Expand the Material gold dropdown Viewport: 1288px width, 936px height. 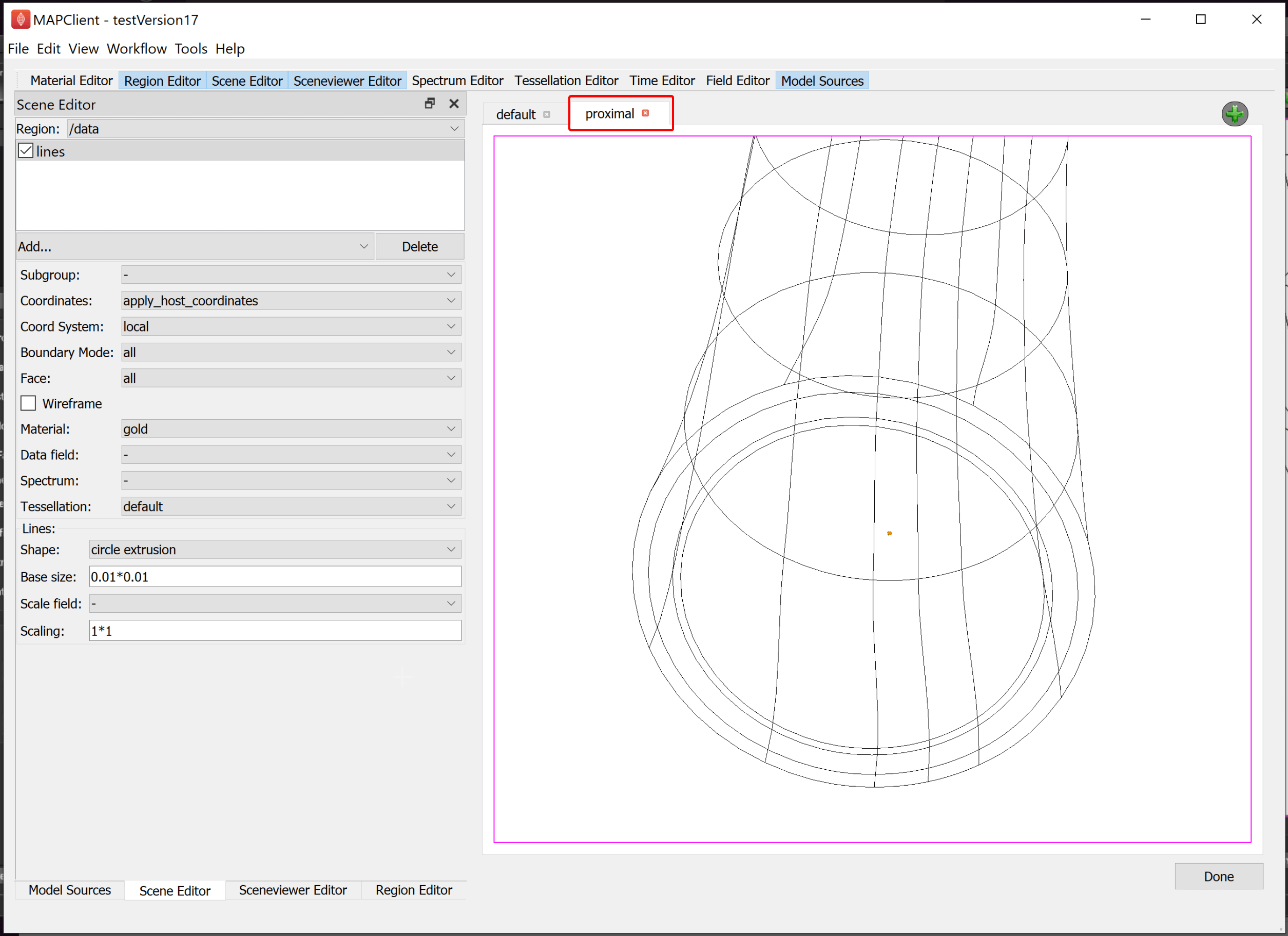pyautogui.click(x=452, y=429)
